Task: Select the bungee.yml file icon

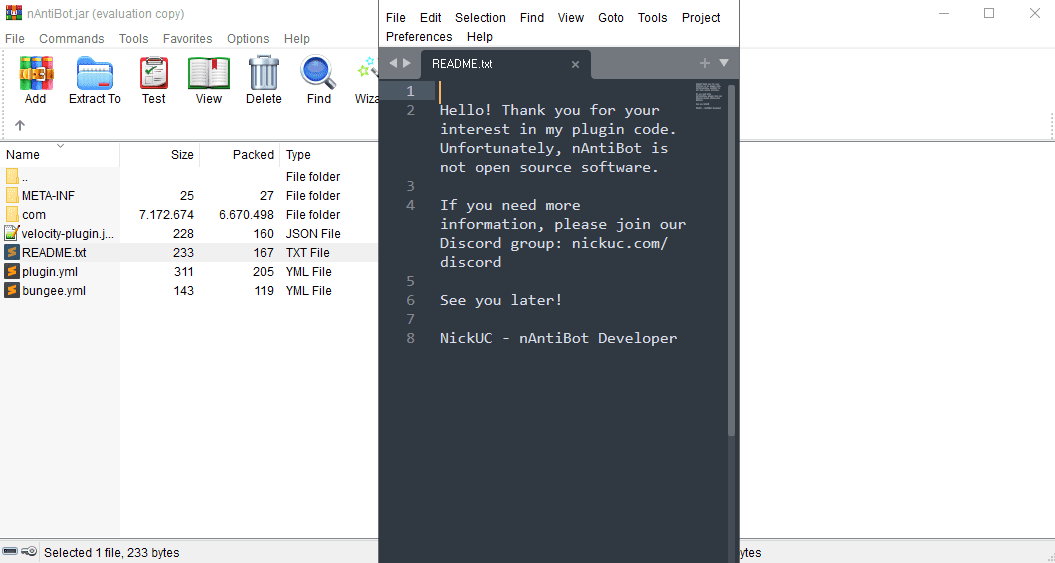Action: pyautogui.click(x=11, y=291)
